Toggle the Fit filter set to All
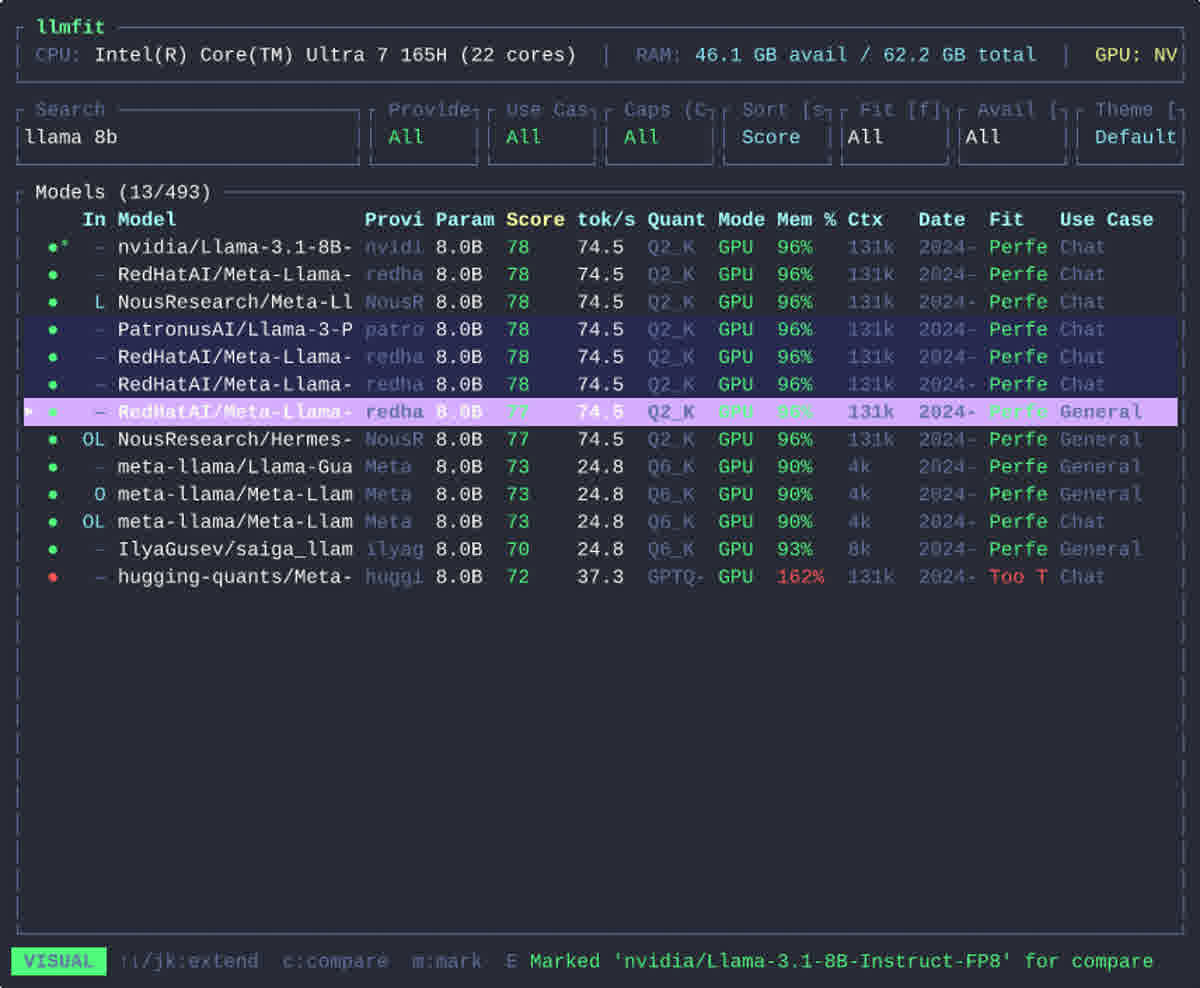The image size is (1200, 988). [x=895, y=137]
